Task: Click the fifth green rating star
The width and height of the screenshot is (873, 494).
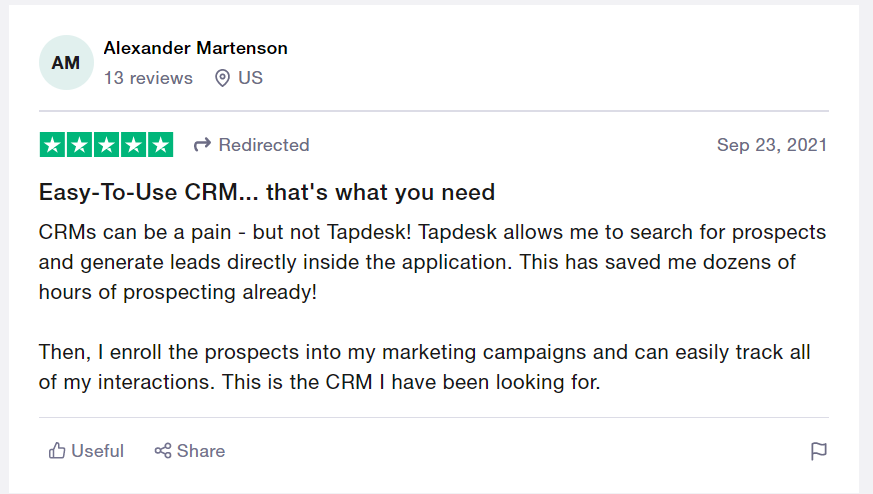Action: (x=160, y=145)
